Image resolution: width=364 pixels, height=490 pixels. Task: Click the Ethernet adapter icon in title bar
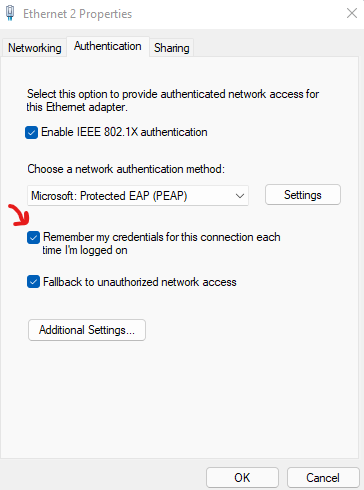click(10, 13)
